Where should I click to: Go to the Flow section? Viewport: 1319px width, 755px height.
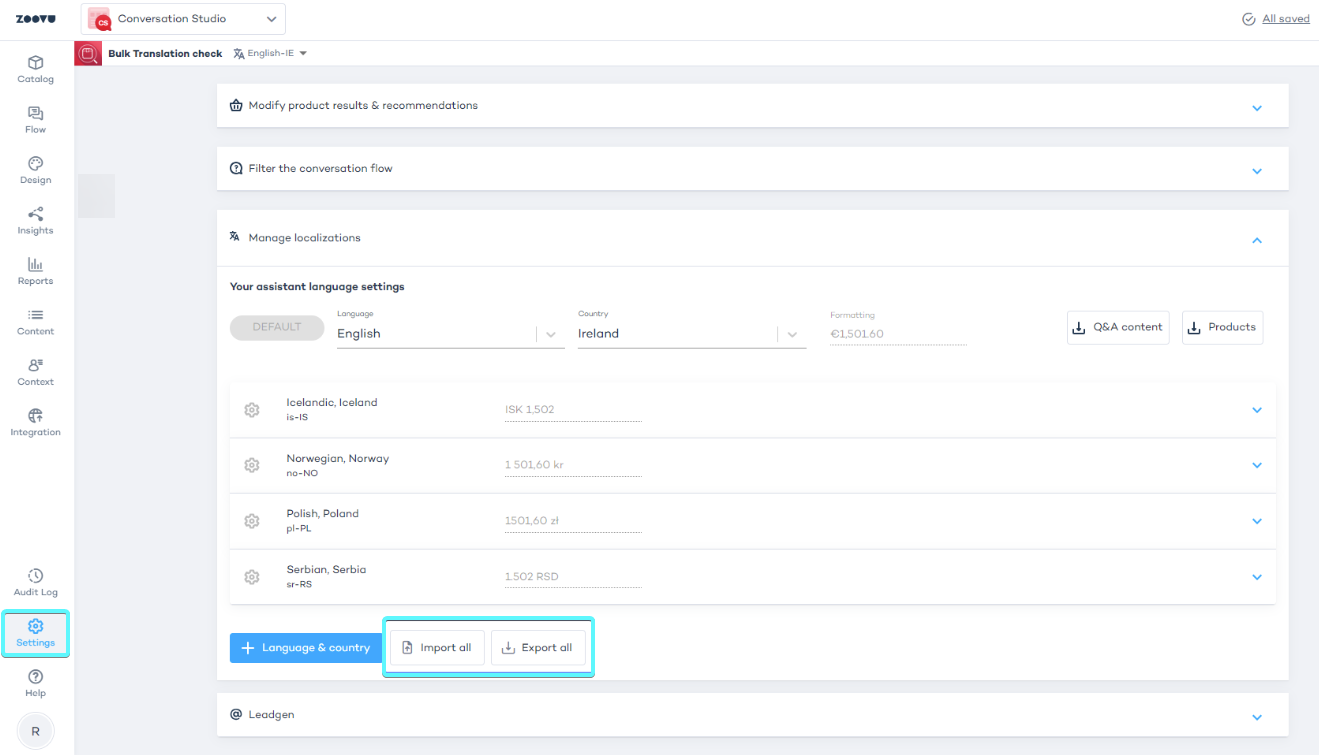(x=35, y=120)
